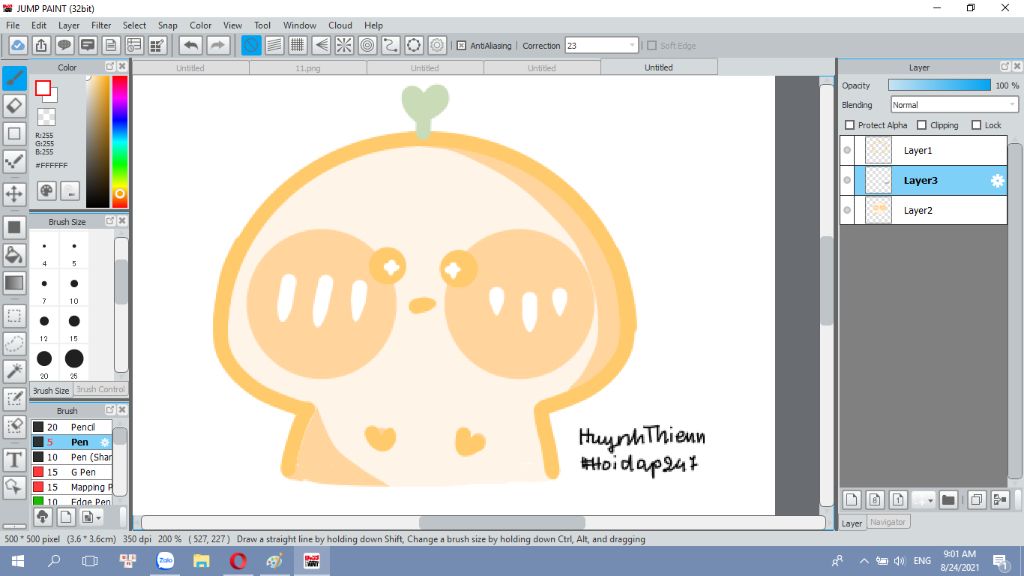Screen dimensions: 1024x576
Task: Select the transparent color swatch
Action: click(46, 118)
